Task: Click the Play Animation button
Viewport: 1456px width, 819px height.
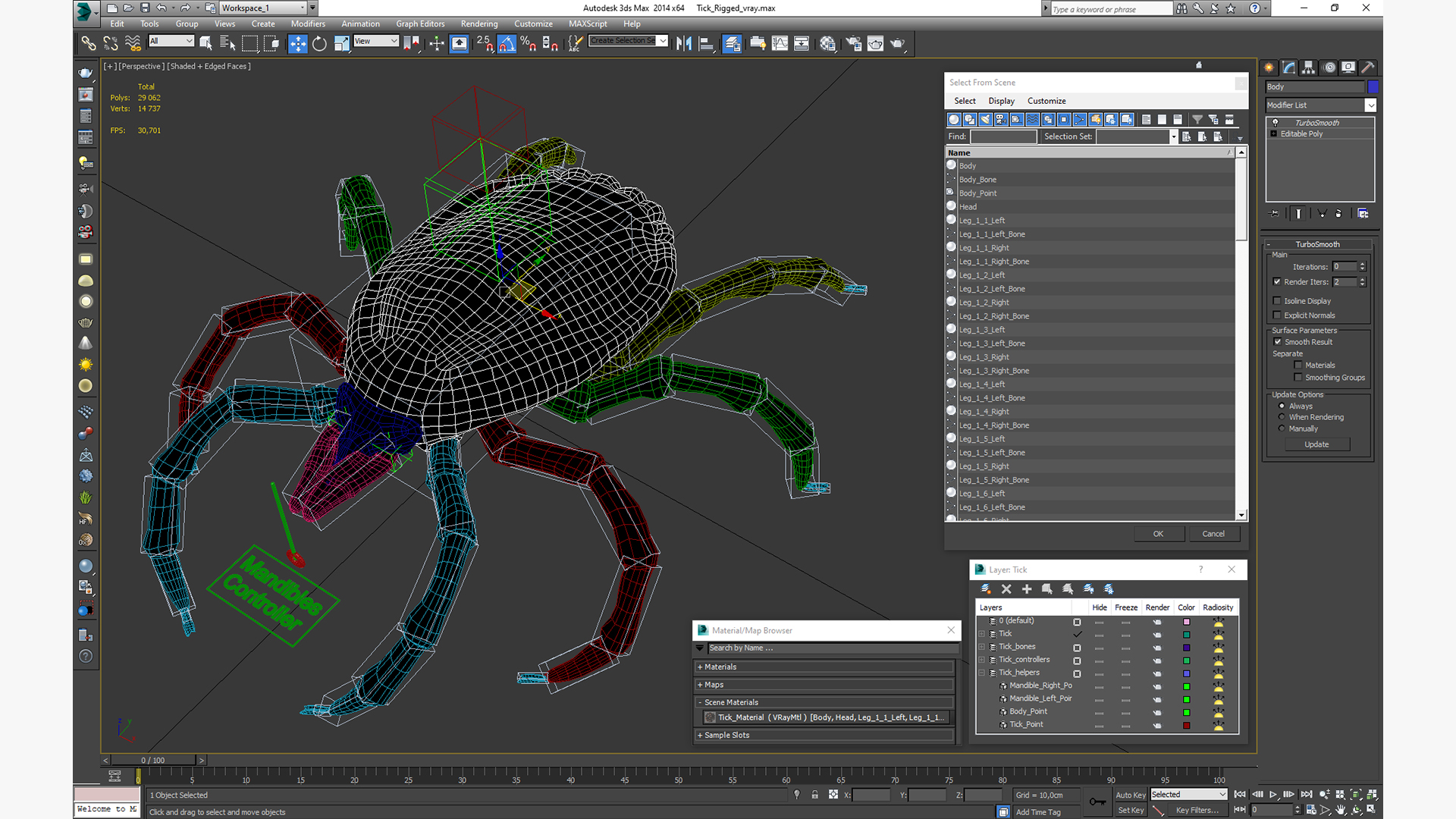Action: (1273, 795)
